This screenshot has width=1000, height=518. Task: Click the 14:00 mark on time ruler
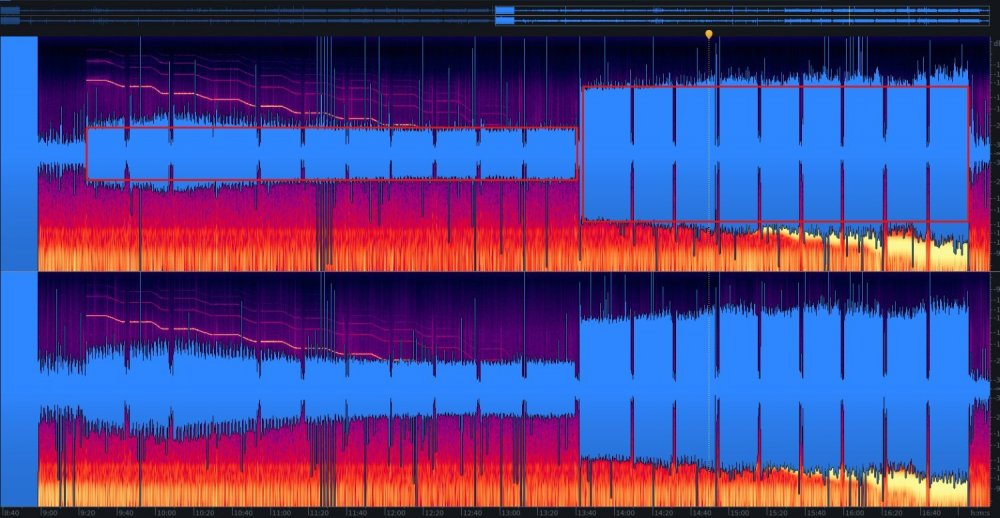tap(626, 512)
